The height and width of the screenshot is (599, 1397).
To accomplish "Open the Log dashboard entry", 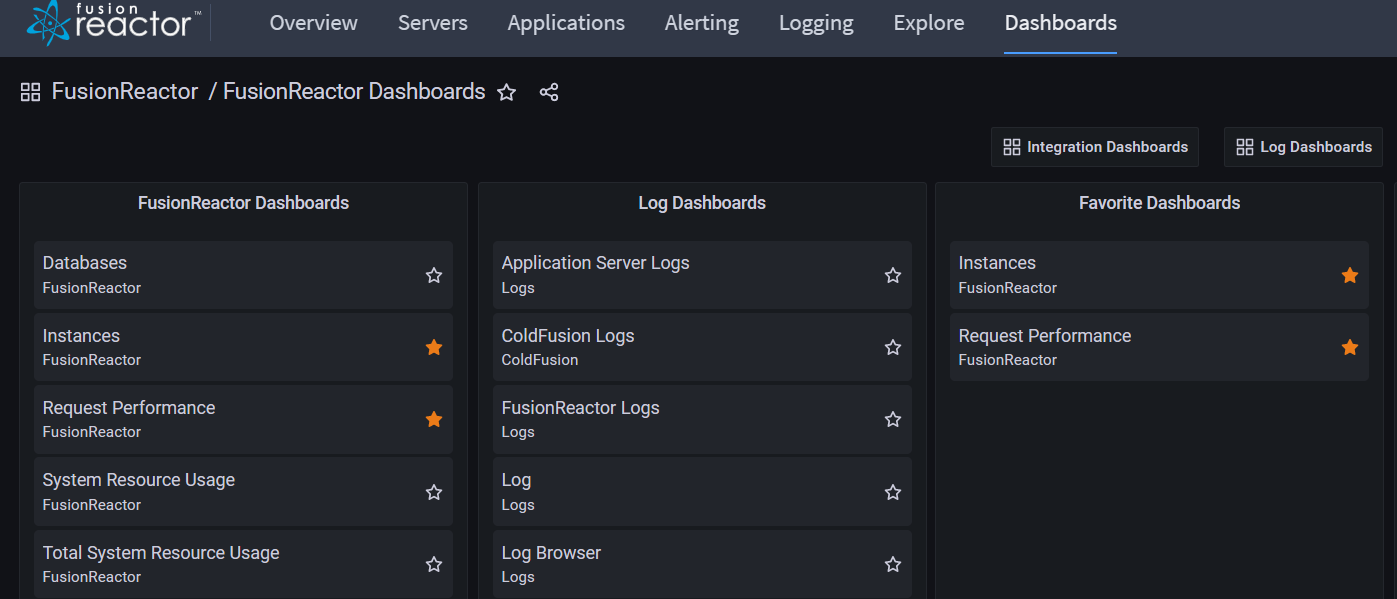I will pyautogui.click(x=702, y=492).
